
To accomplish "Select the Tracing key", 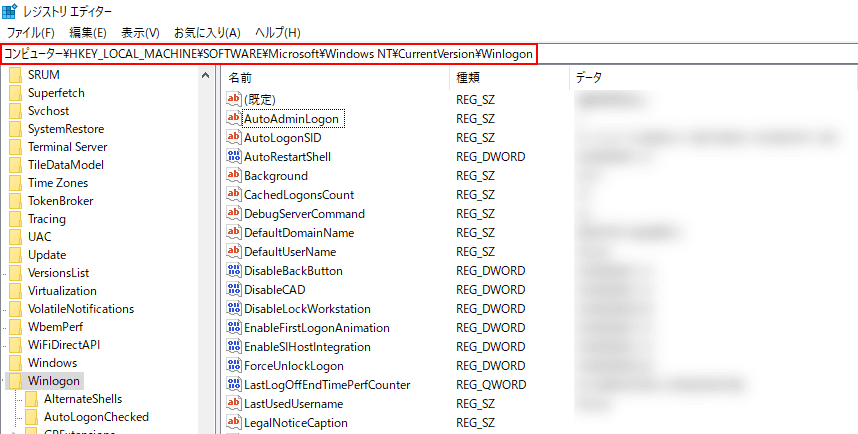I will tap(47, 219).
